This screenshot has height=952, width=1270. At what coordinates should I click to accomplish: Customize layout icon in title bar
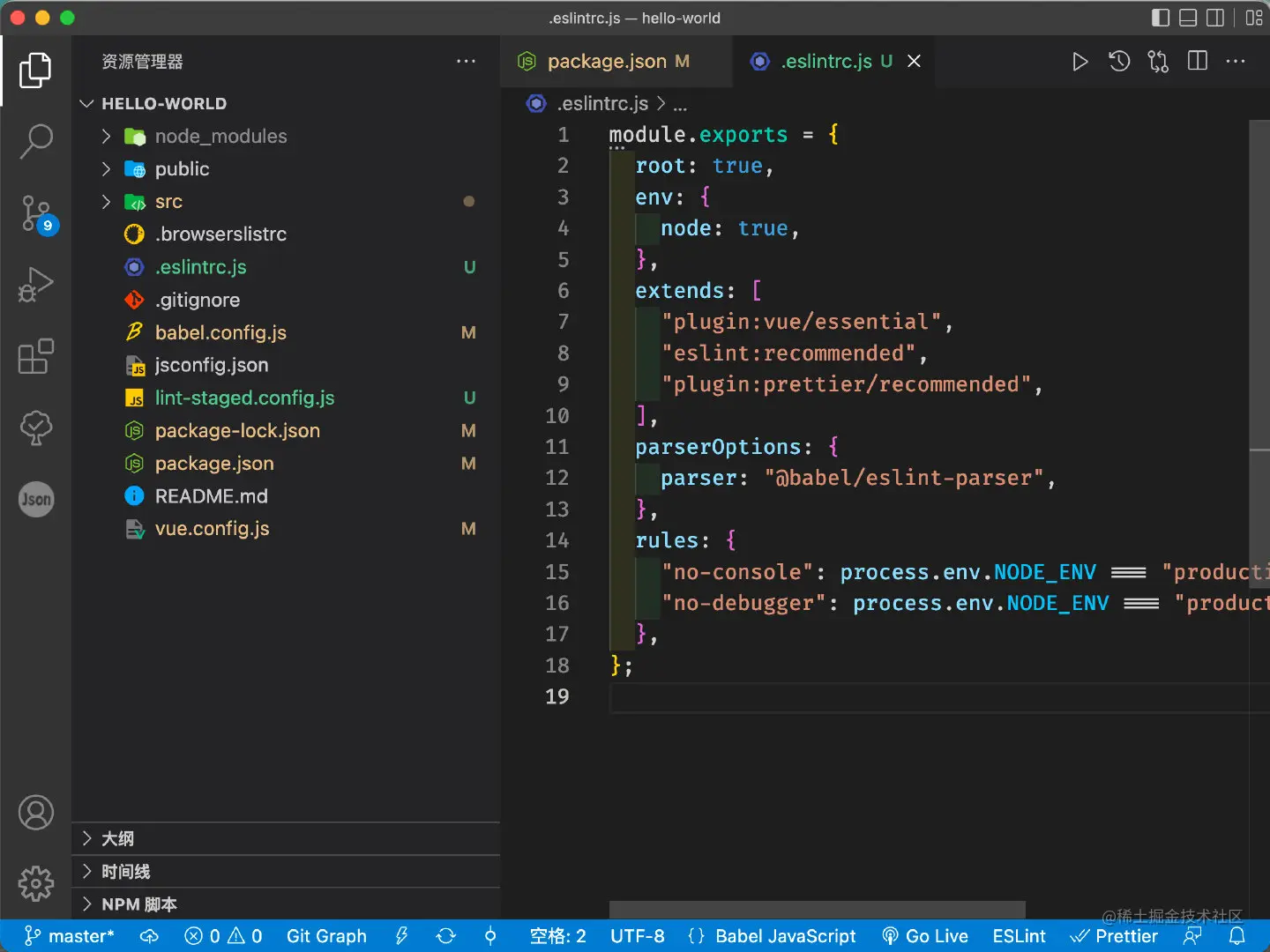click(1253, 18)
